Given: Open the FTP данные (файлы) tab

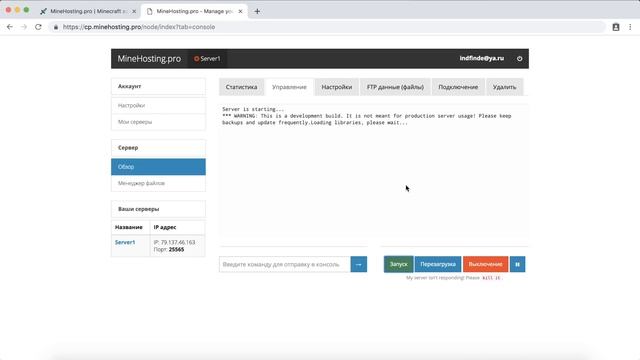Looking at the screenshot, I should coord(395,87).
